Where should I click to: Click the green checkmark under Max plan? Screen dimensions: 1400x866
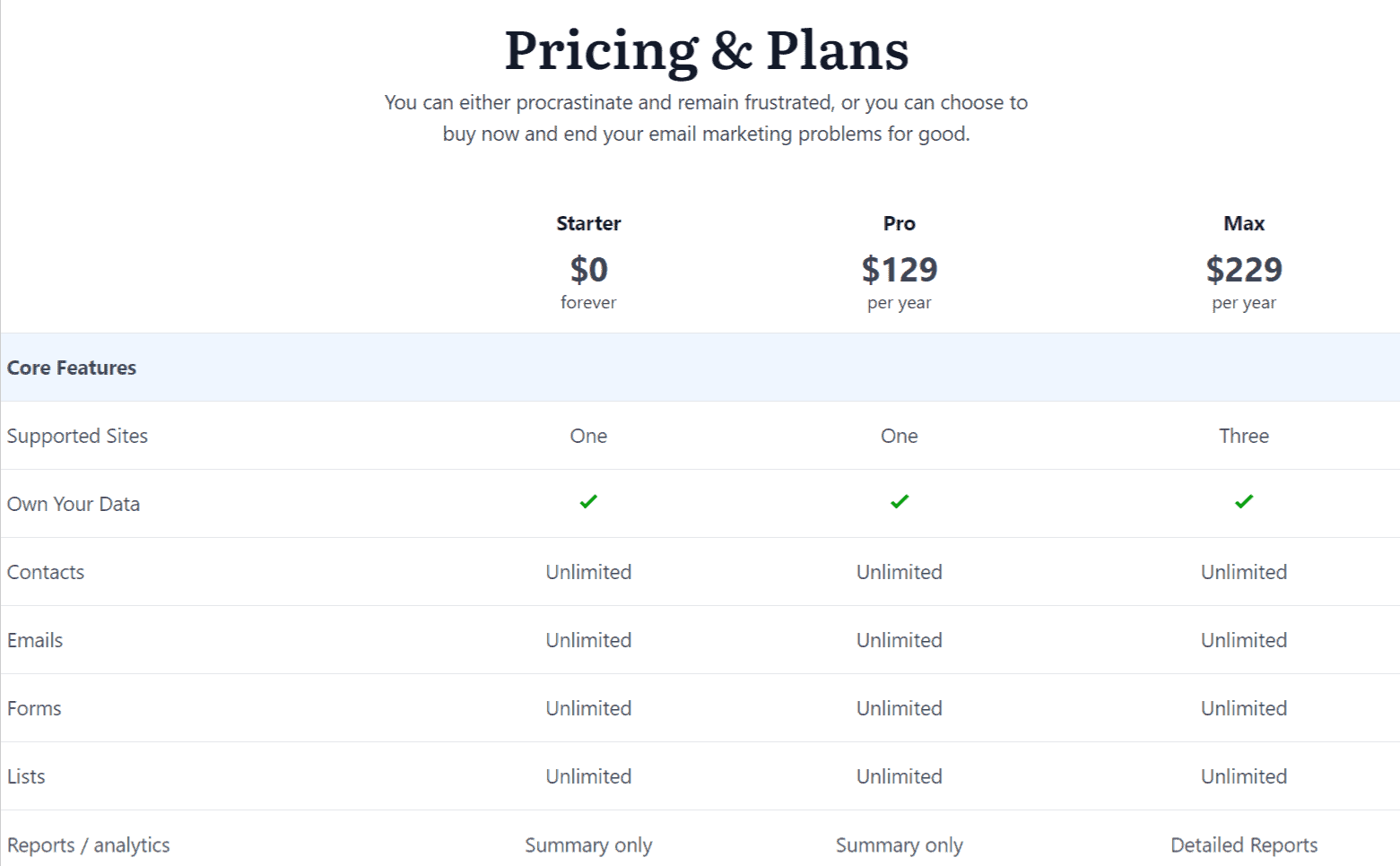pyautogui.click(x=1244, y=502)
